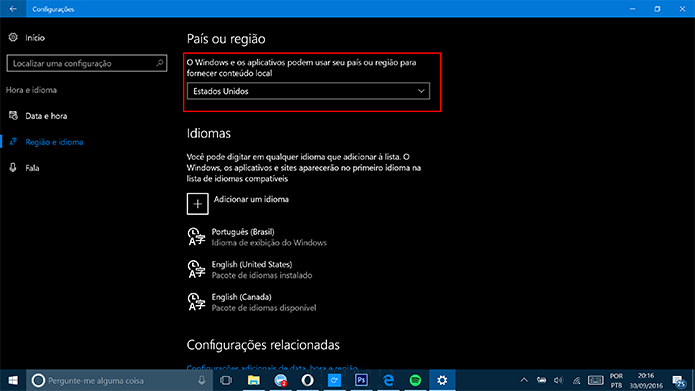
Task: Open Microsoft Edge from the taskbar
Action: pos(388,380)
